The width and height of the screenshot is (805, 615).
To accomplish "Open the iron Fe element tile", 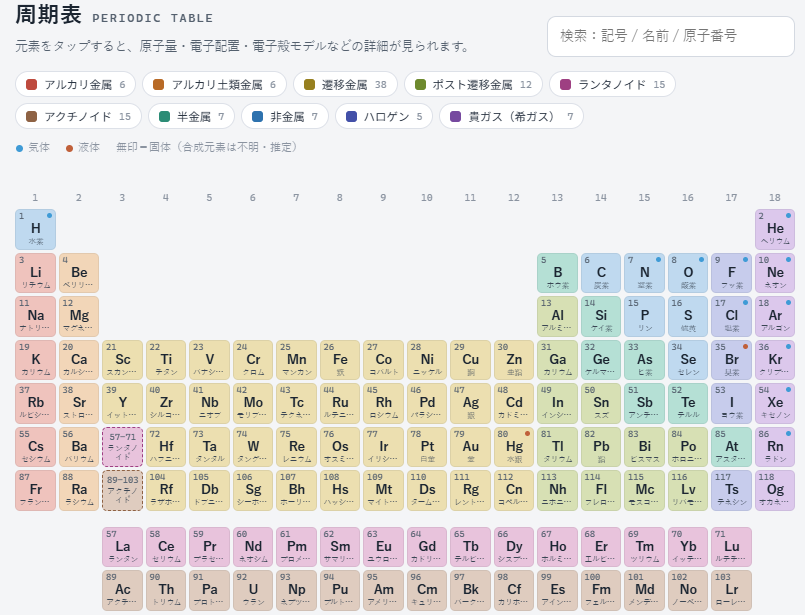I will tap(340, 360).
